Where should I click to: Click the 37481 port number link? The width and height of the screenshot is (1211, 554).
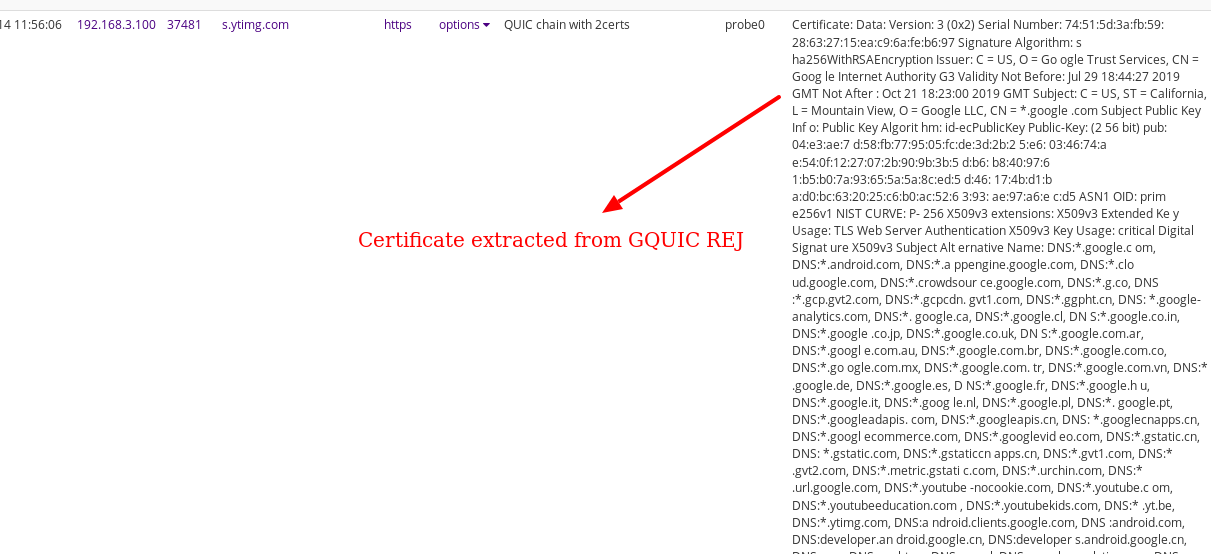tap(184, 25)
